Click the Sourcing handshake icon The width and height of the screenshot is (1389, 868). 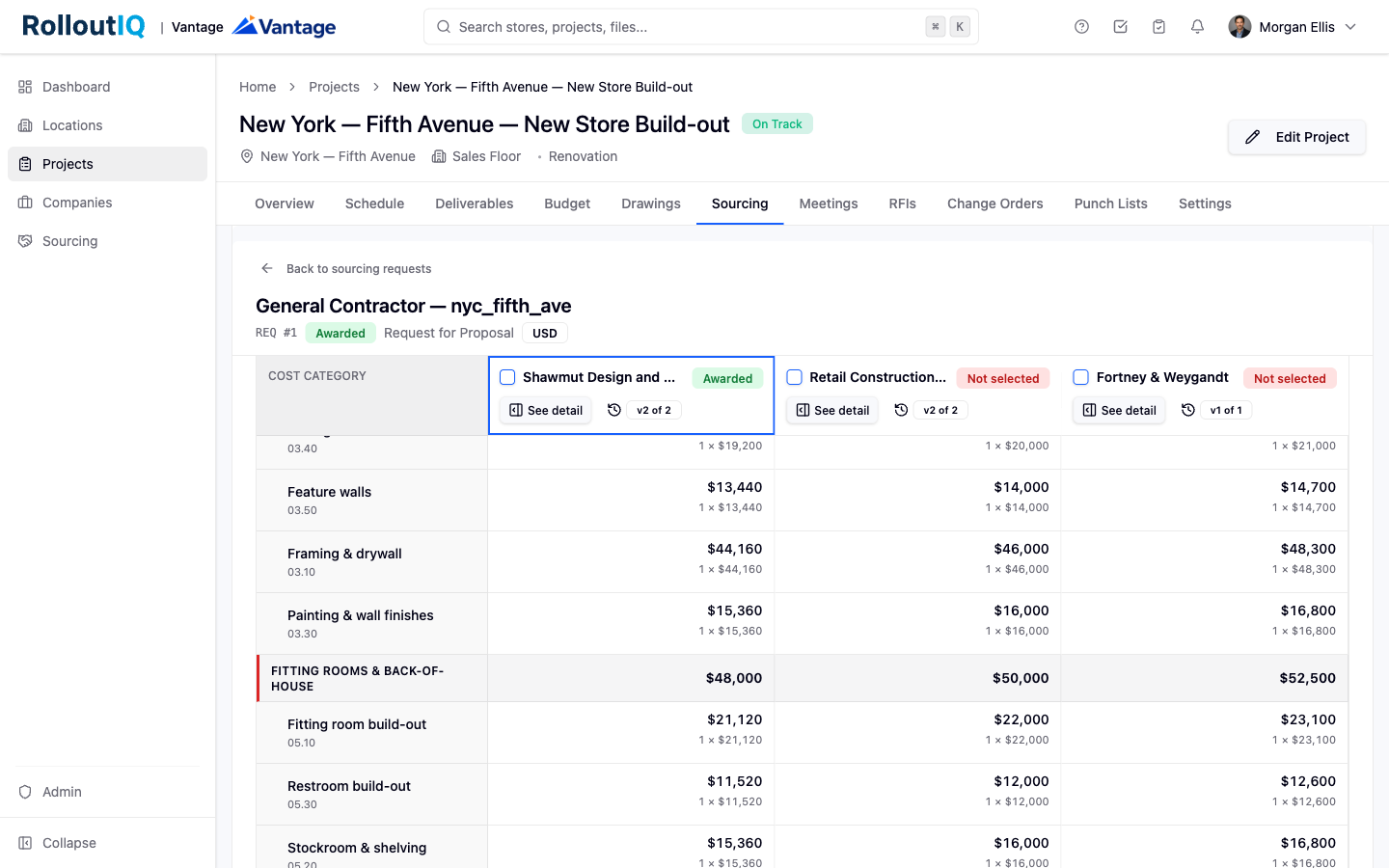[25, 241]
